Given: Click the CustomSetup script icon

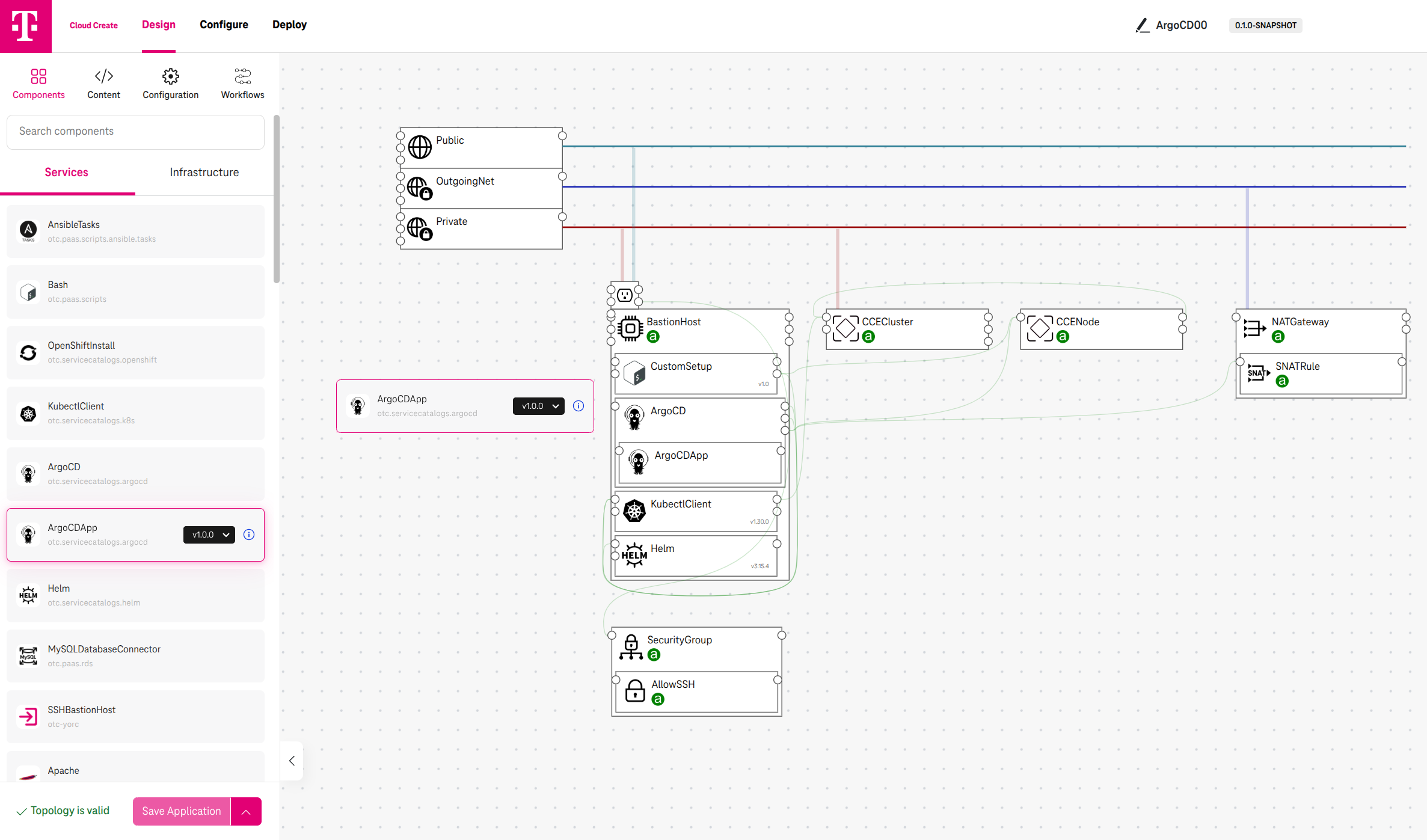Looking at the screenshot, I should pos(634,373).
